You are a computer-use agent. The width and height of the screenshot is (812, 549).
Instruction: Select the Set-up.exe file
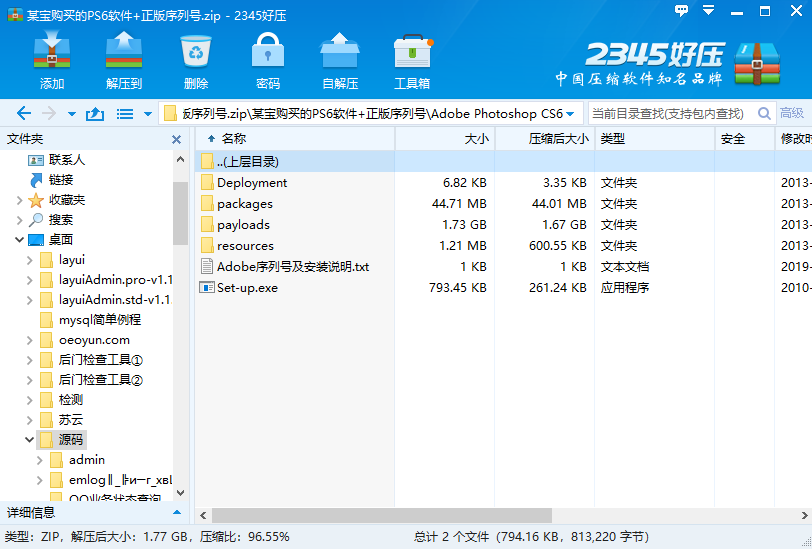pos(247,288)
